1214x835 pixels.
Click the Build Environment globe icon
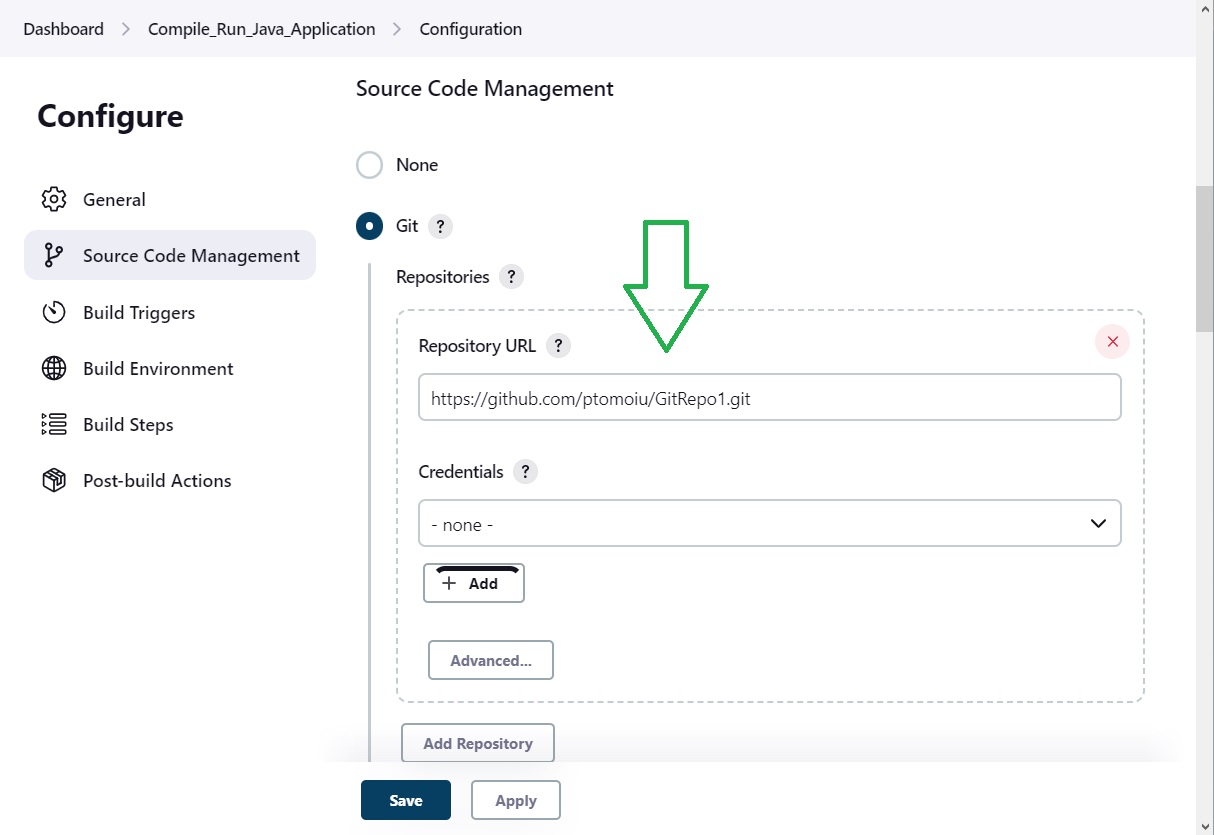[54, 368]
